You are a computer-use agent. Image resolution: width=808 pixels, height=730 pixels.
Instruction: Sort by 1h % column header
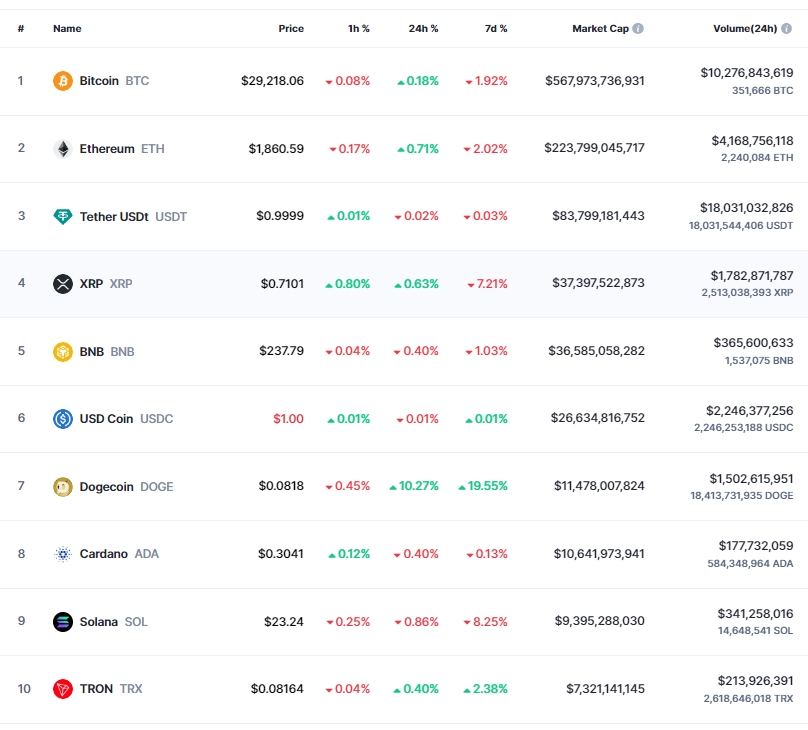tap(359, 28)
